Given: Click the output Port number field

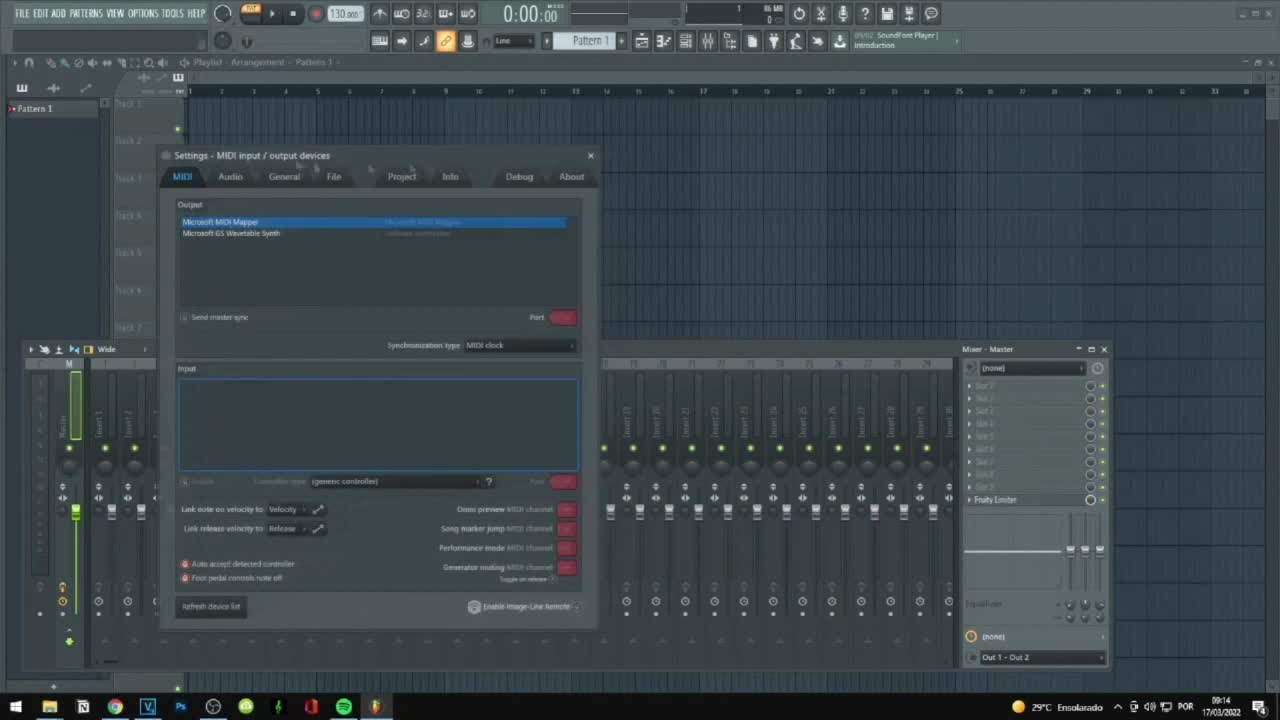Looking at the screenshot, I should (x=563, y=318).
